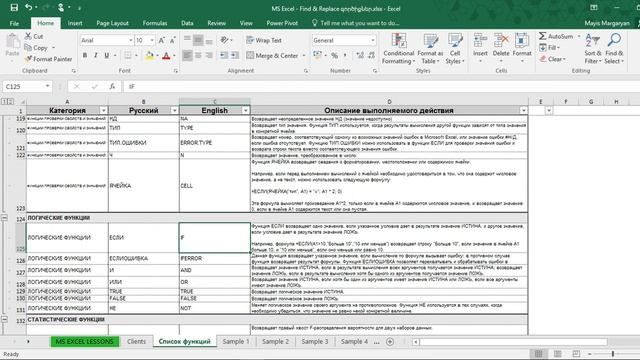Open Cell Styles gallery

455,49
